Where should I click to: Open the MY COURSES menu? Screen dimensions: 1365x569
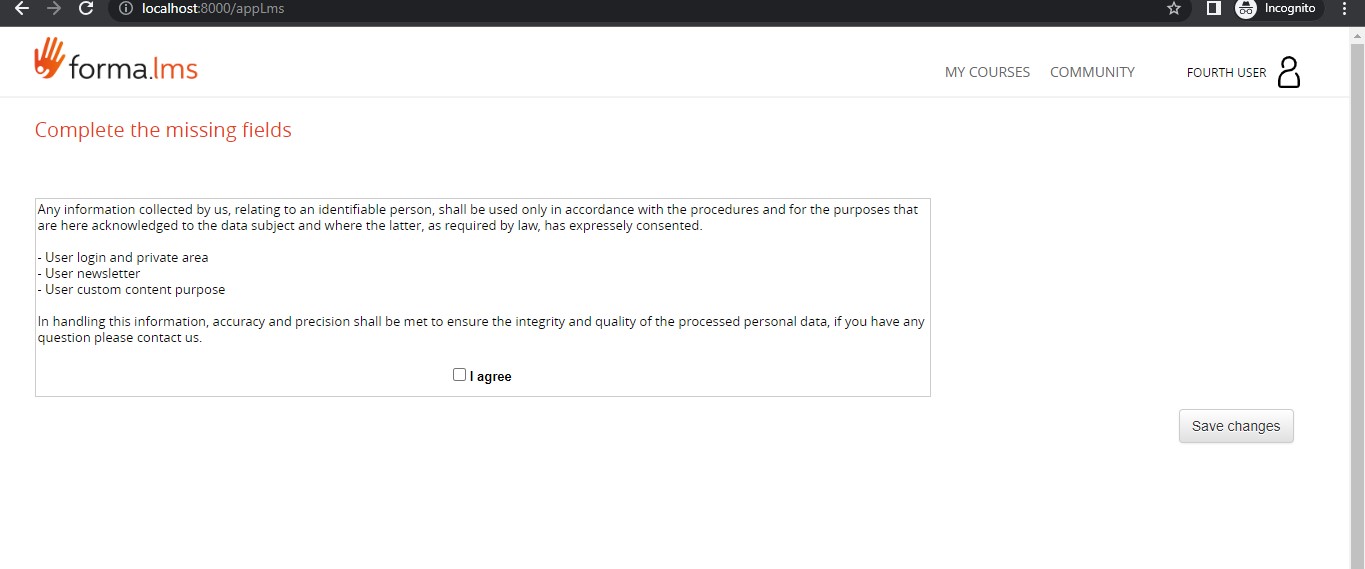coord(987,72)
